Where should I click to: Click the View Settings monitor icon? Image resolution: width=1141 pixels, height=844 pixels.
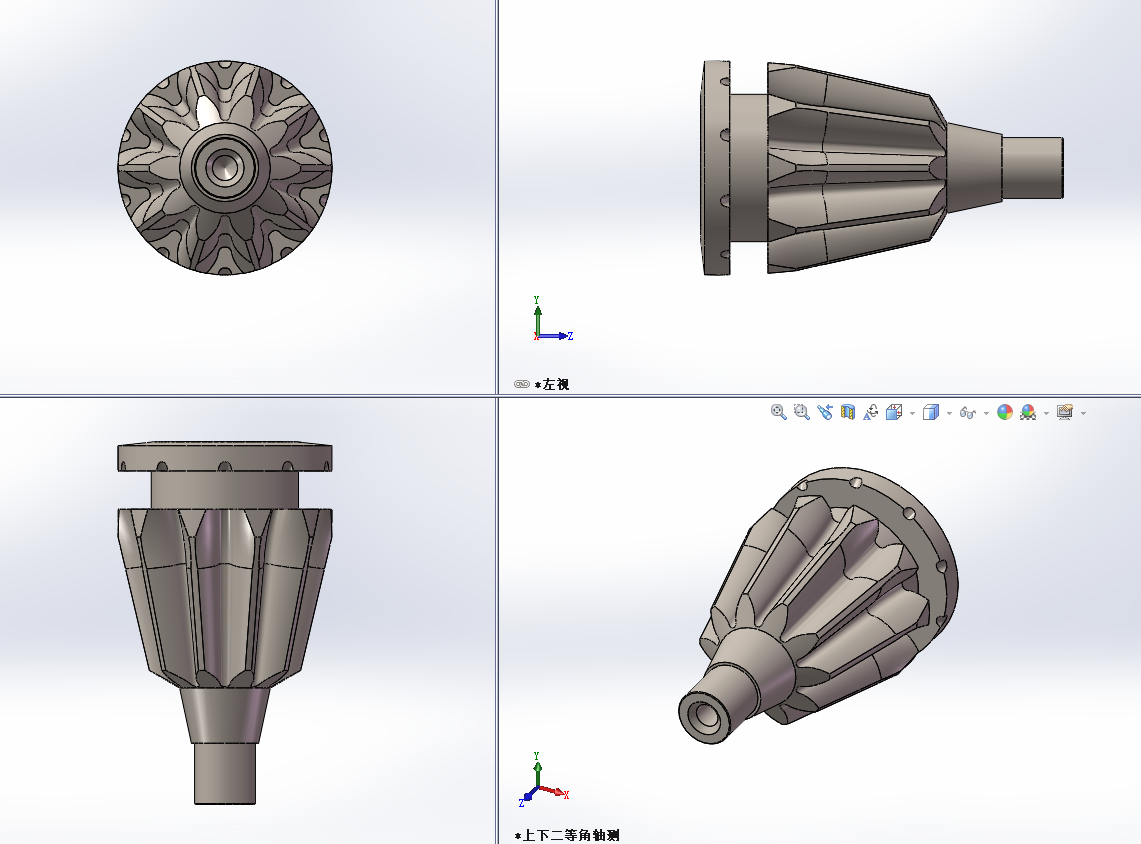point(1064,412)
